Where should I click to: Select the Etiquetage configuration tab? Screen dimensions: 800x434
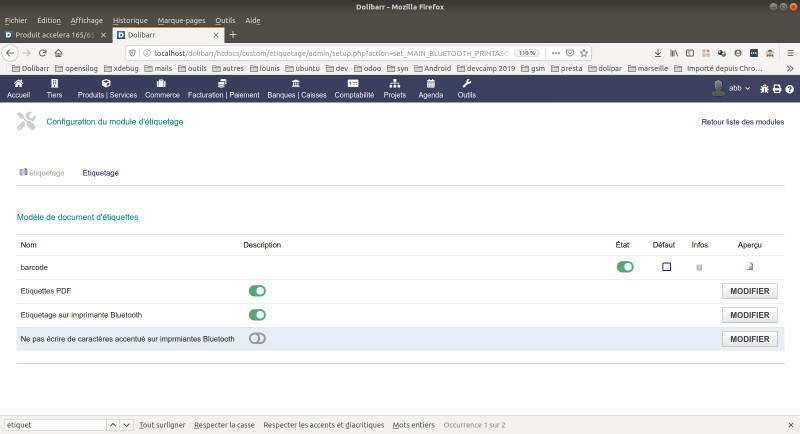click(x=100, y=173)
